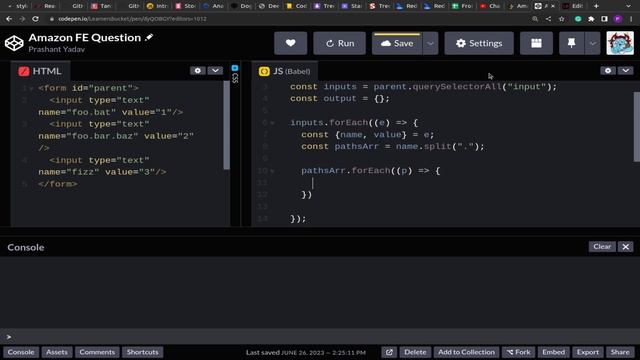
Task: Open user avatar menu
Action: click(x=620, y=43)
